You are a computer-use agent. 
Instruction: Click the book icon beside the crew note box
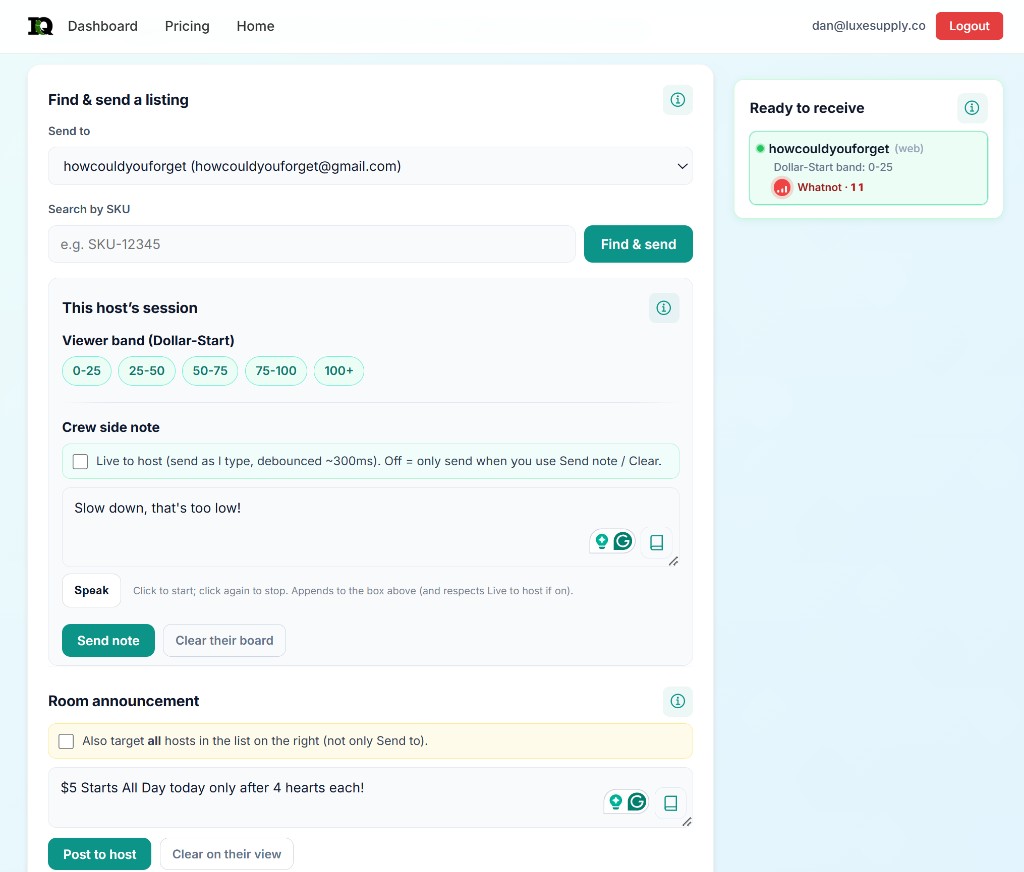(657, 542)
